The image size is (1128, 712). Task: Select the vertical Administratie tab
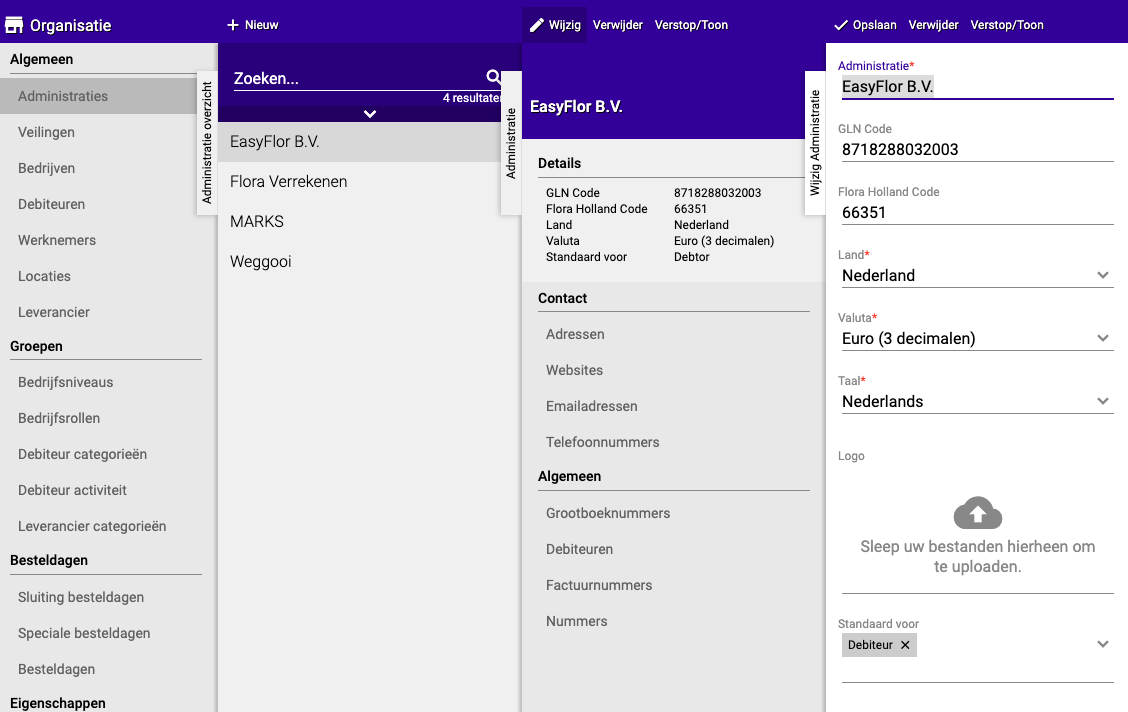click(511, 142)
